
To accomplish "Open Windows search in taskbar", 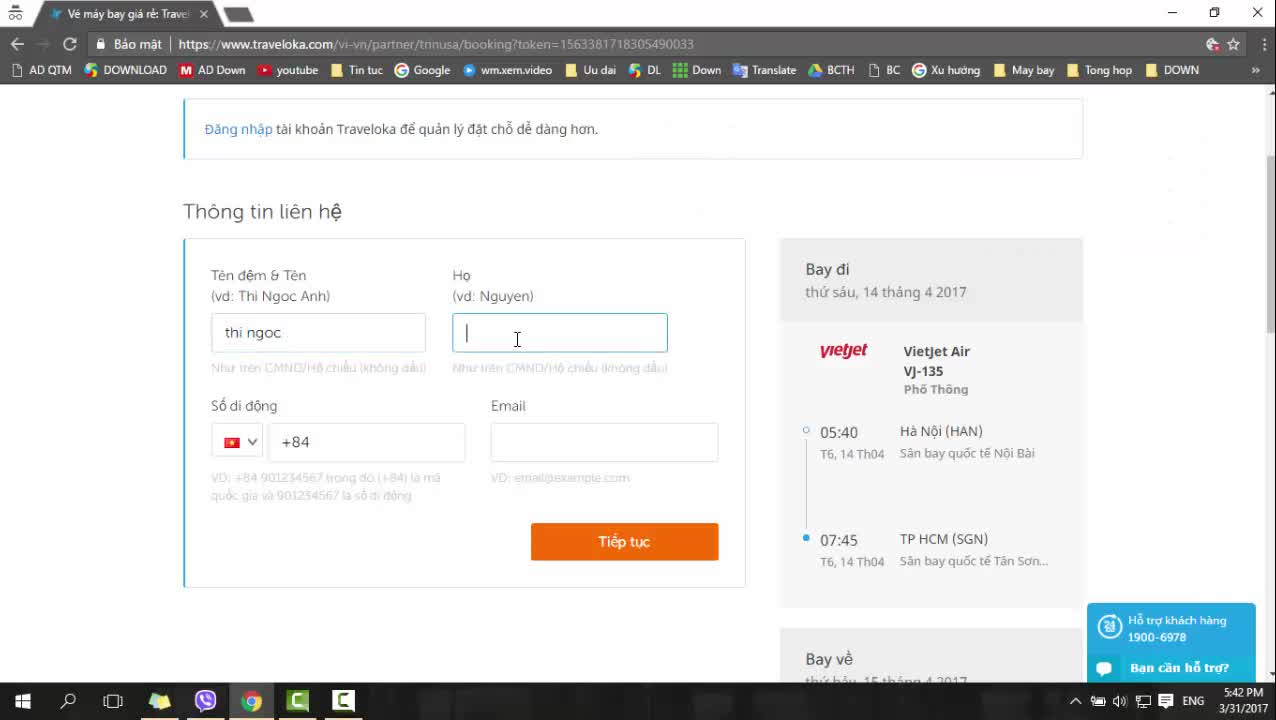I will click(x=68, y=701).
